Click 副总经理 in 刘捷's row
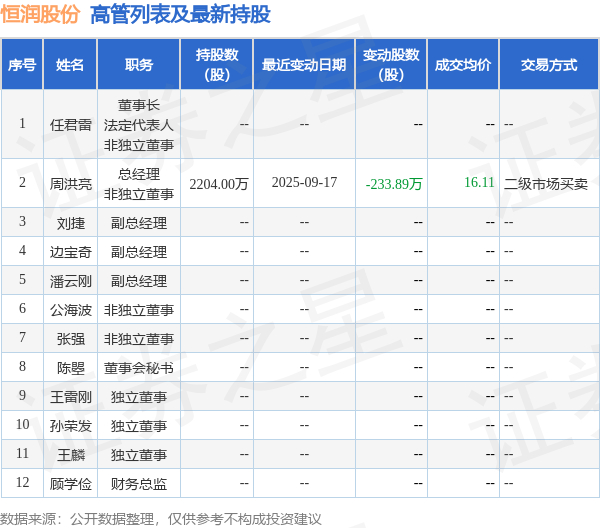 tap(139, 223)
